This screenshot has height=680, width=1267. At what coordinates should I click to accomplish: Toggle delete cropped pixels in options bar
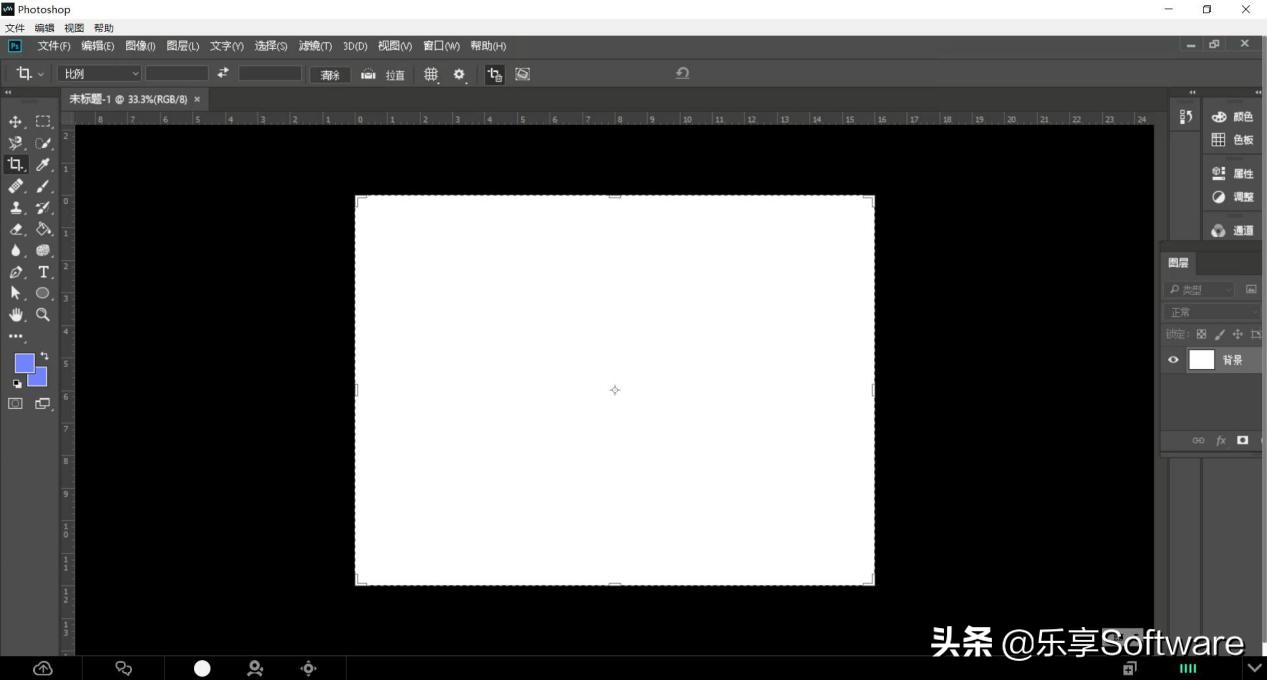tap(495, 74)
